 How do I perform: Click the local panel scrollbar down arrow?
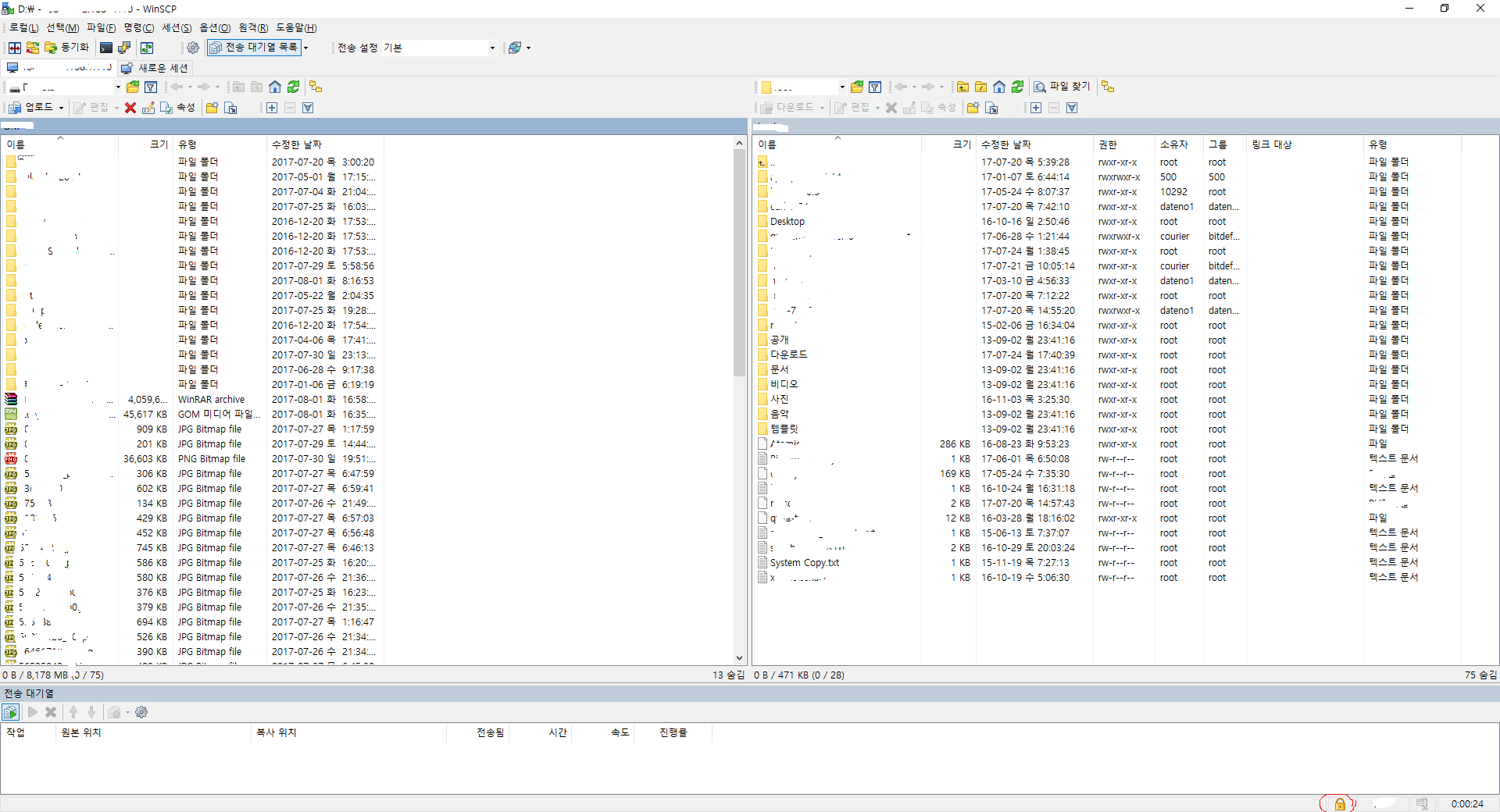739,658
